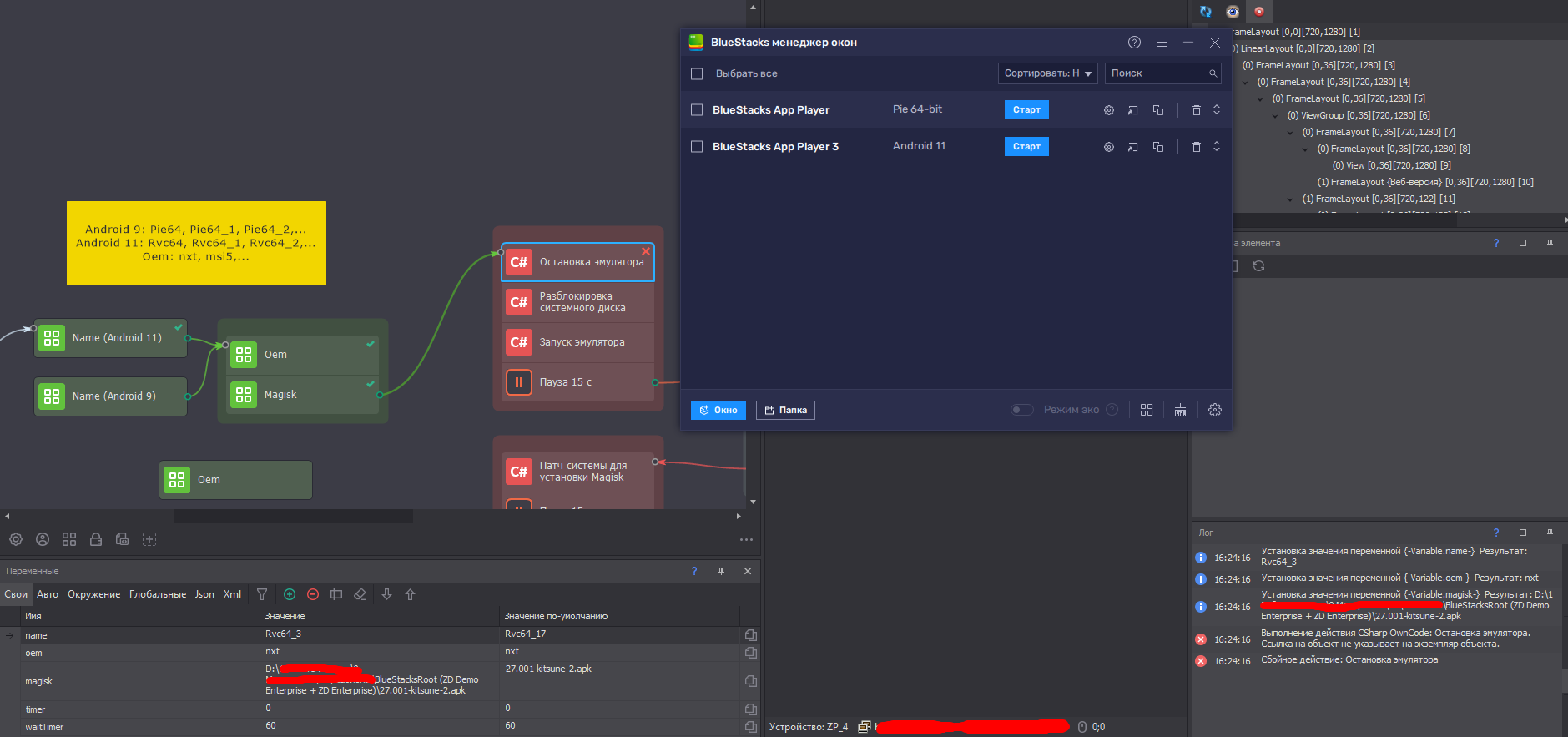Viewport: 1568px width, 737px height.
Task: Click the Папка button in BlueStacks manager
Action: [785, 410]
